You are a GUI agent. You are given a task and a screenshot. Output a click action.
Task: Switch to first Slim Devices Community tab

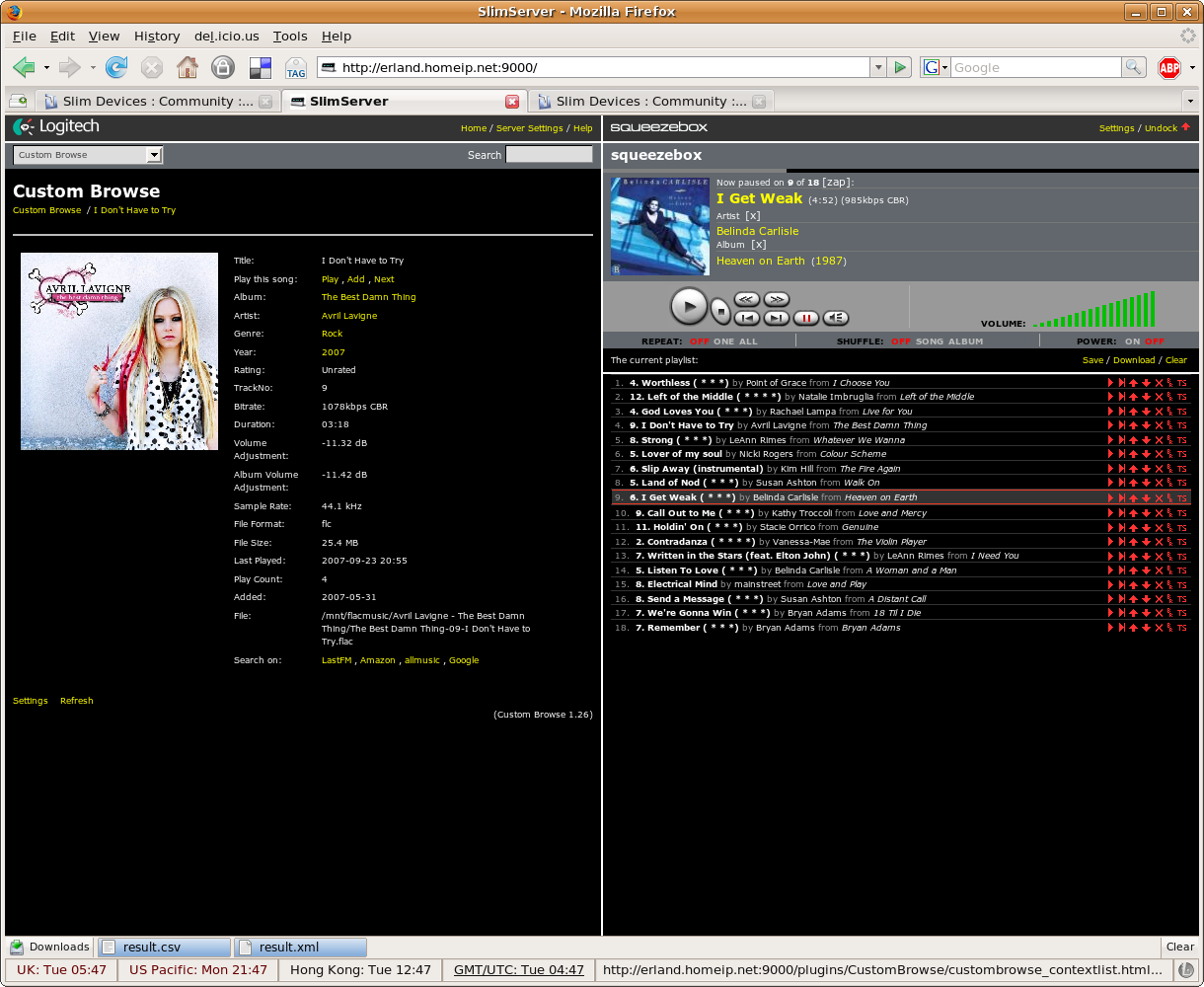[x=148, y=102]
